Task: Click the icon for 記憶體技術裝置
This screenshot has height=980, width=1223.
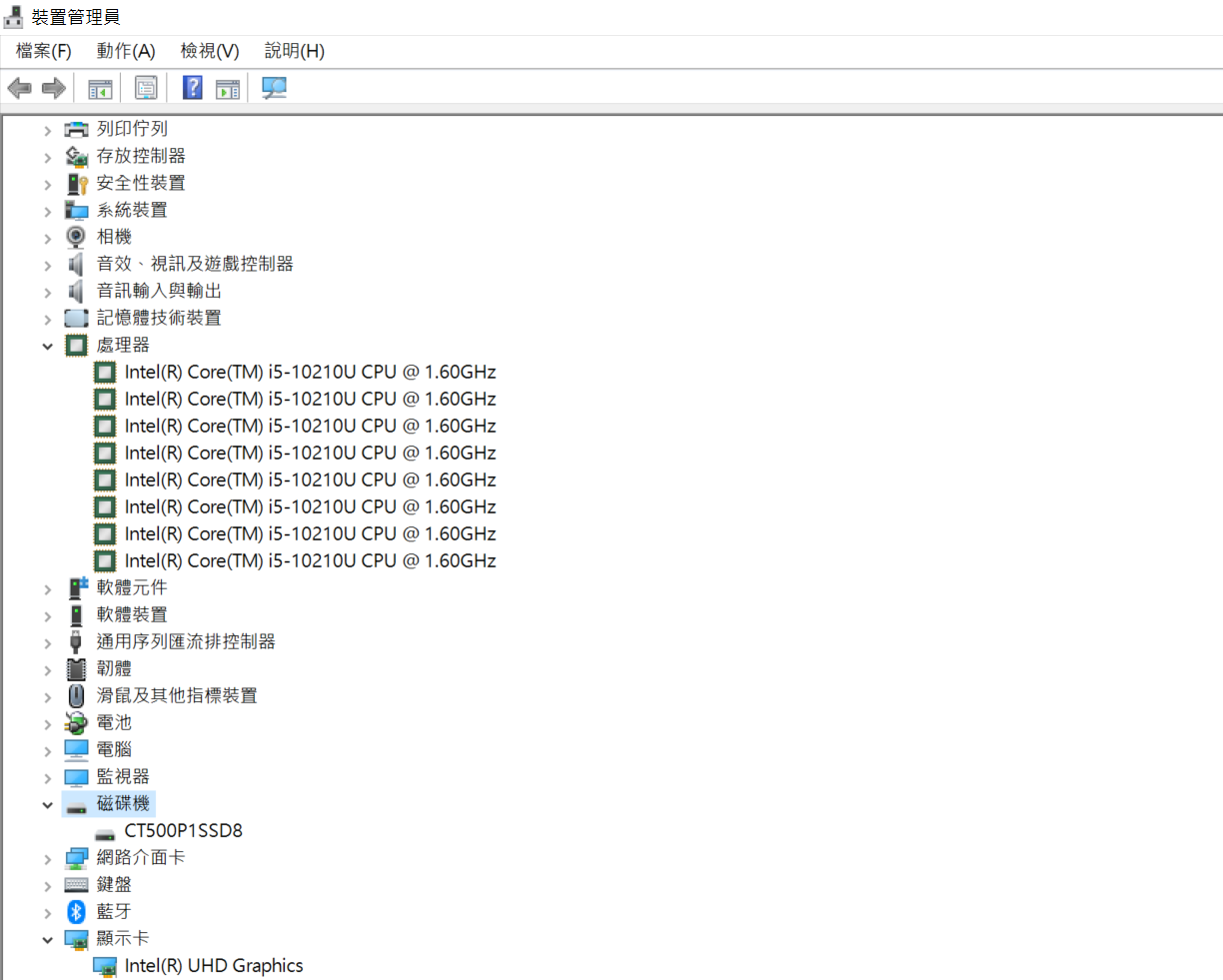Action: pyautogui.click(x=76, y=318)
